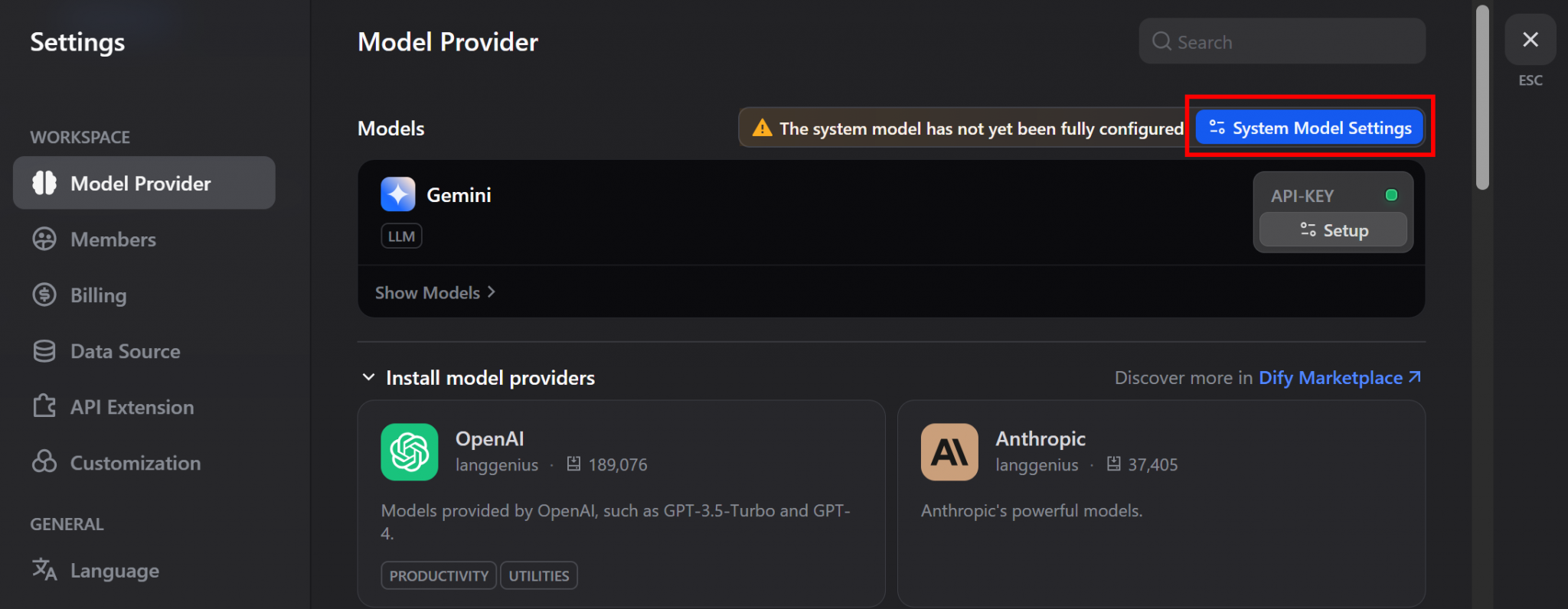Click the warning triangle icon

click(762, 128)
